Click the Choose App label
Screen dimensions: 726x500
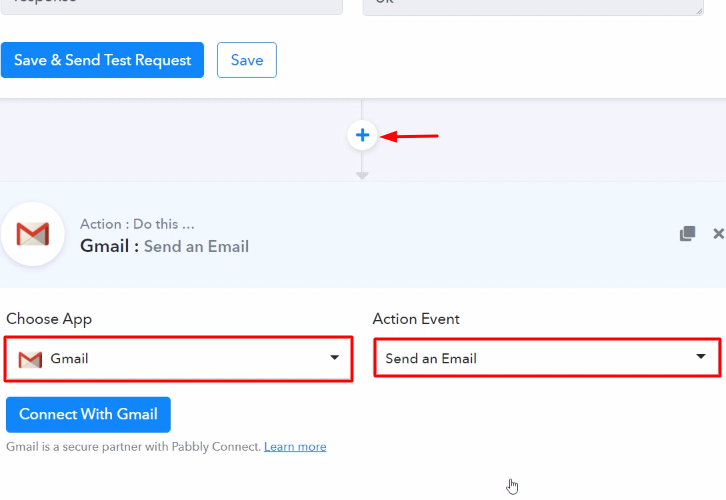(x=49, y=319)
